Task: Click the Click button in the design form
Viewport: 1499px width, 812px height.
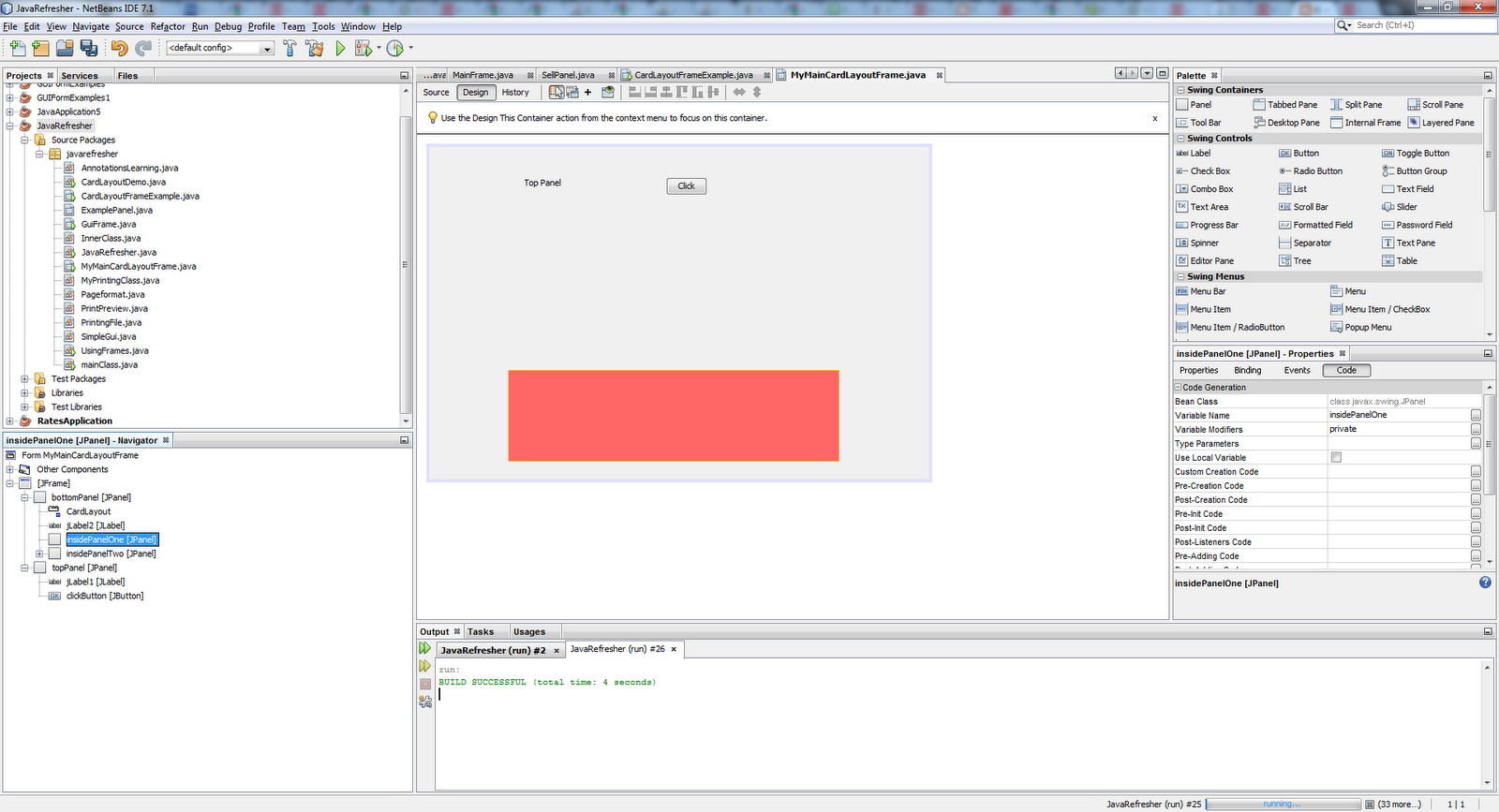Action: pyautogui.click(x=687, y=186)
